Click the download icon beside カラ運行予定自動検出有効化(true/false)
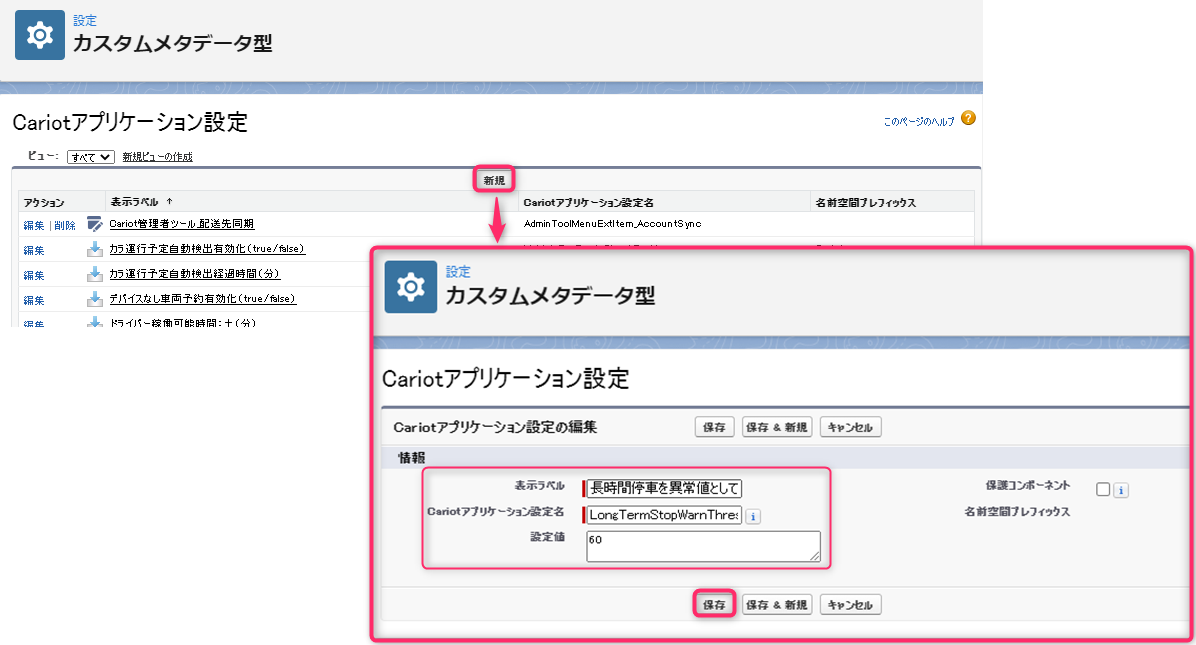The height and width of the screenshot is (645, 1196). coord(95,249)
